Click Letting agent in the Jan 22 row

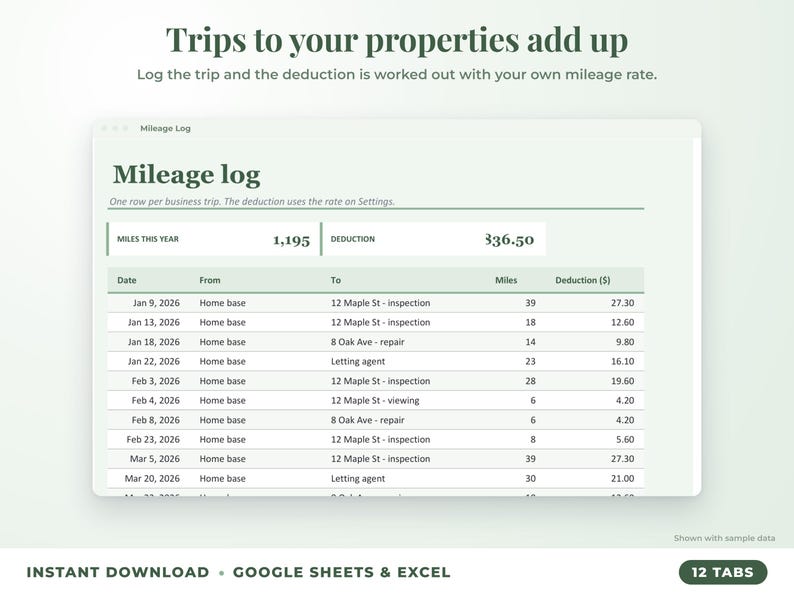[358, 361]
